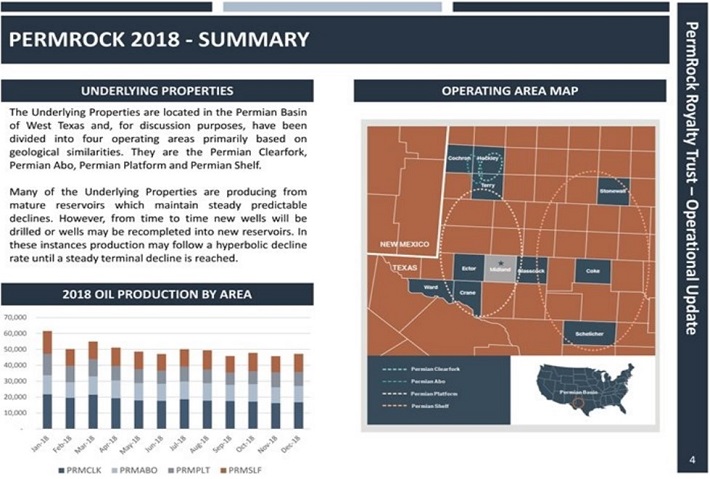Click the 30,000 y-axis value

click(x=15, y=381)
